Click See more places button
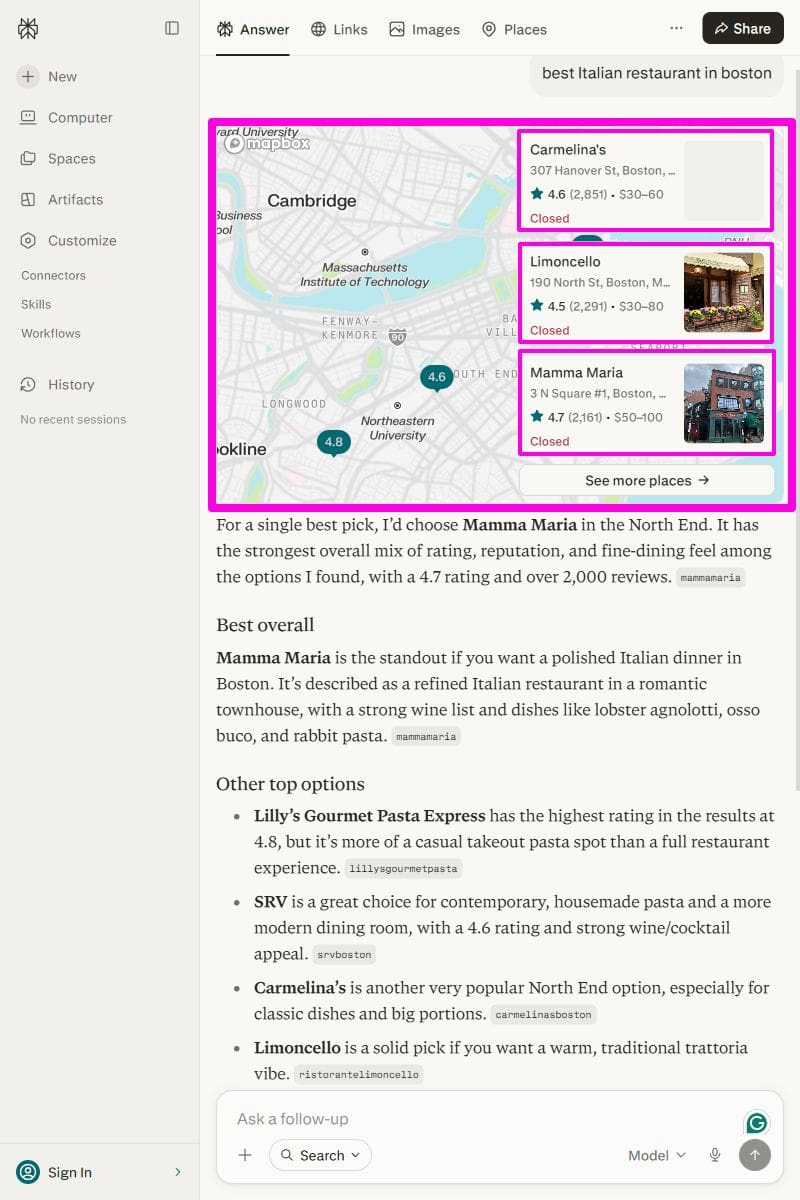Viewport: 800px width, 1200px height. [647, 480]
